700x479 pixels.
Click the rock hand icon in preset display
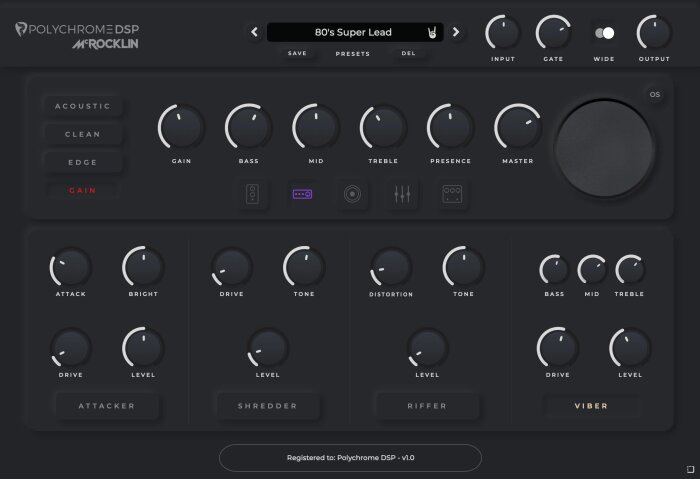pos(432,33)
